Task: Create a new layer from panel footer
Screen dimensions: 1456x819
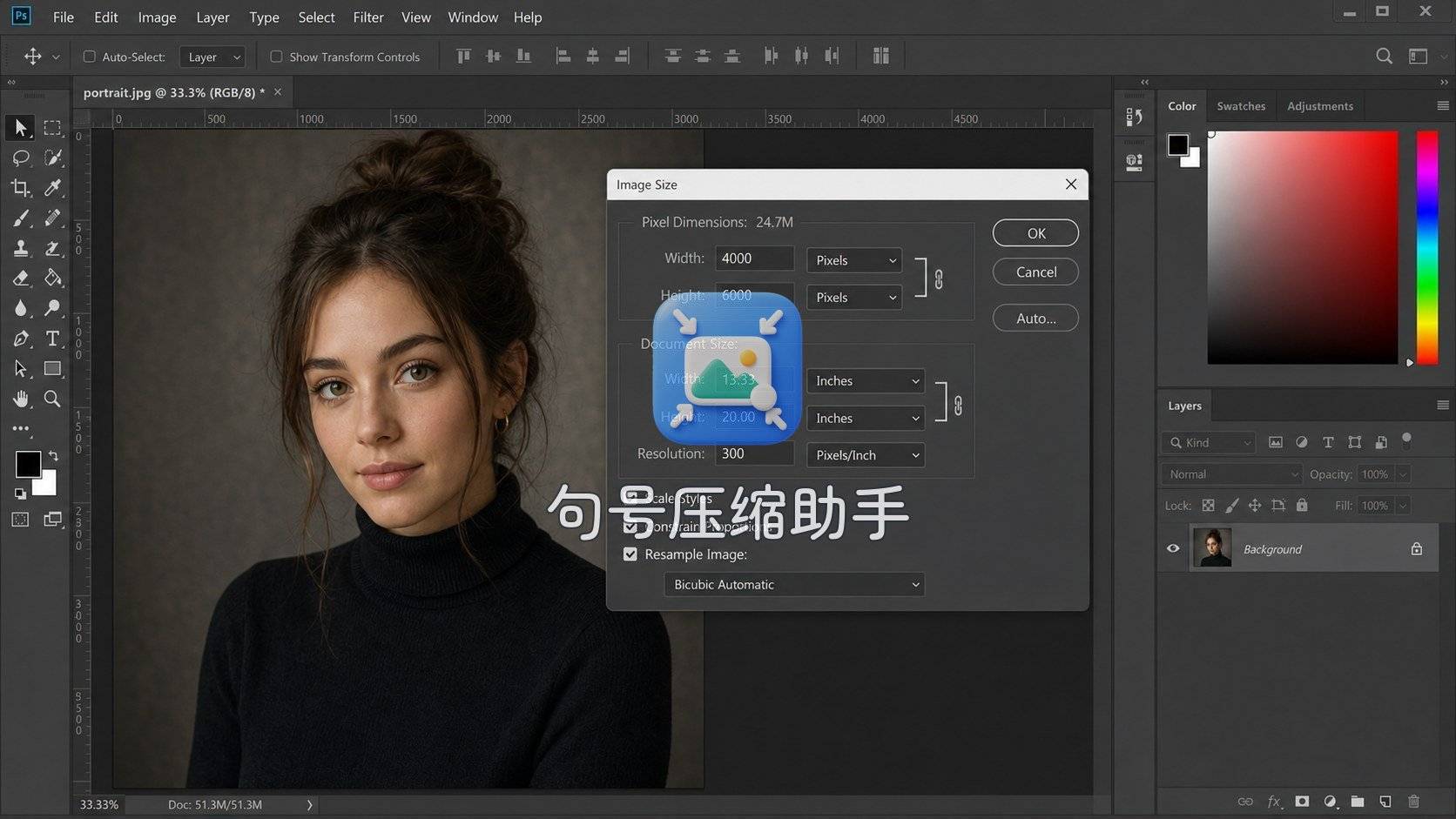Action: [x=1385, y=802]
